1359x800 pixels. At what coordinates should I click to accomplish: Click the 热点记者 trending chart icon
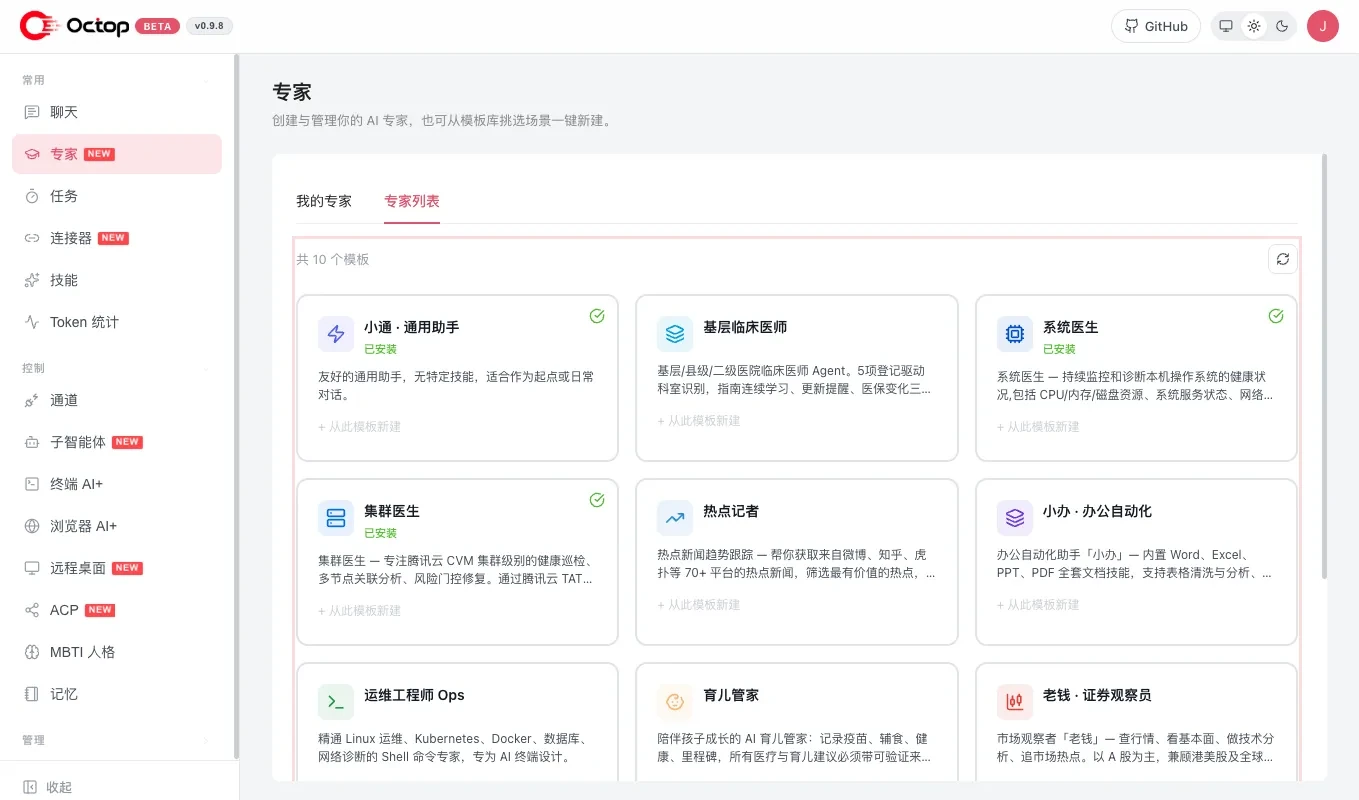click(x=675, y=518)
